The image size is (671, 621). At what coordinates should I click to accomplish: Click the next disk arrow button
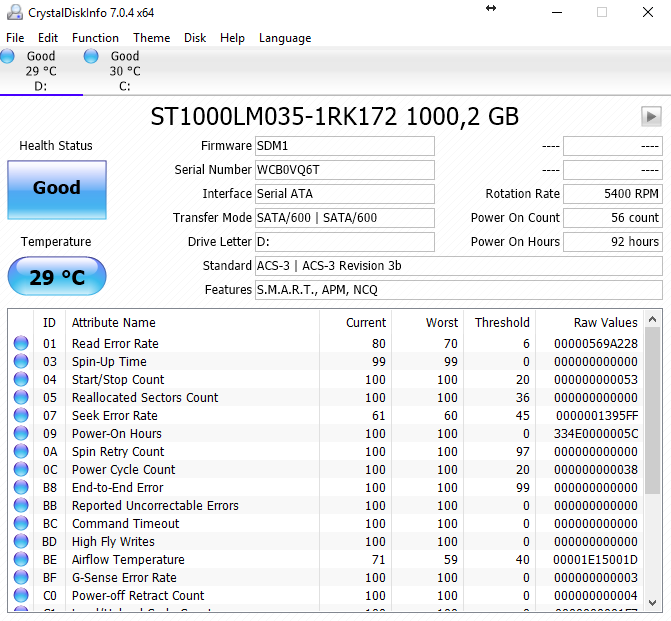pyautogui.click(x=651, y=117)
